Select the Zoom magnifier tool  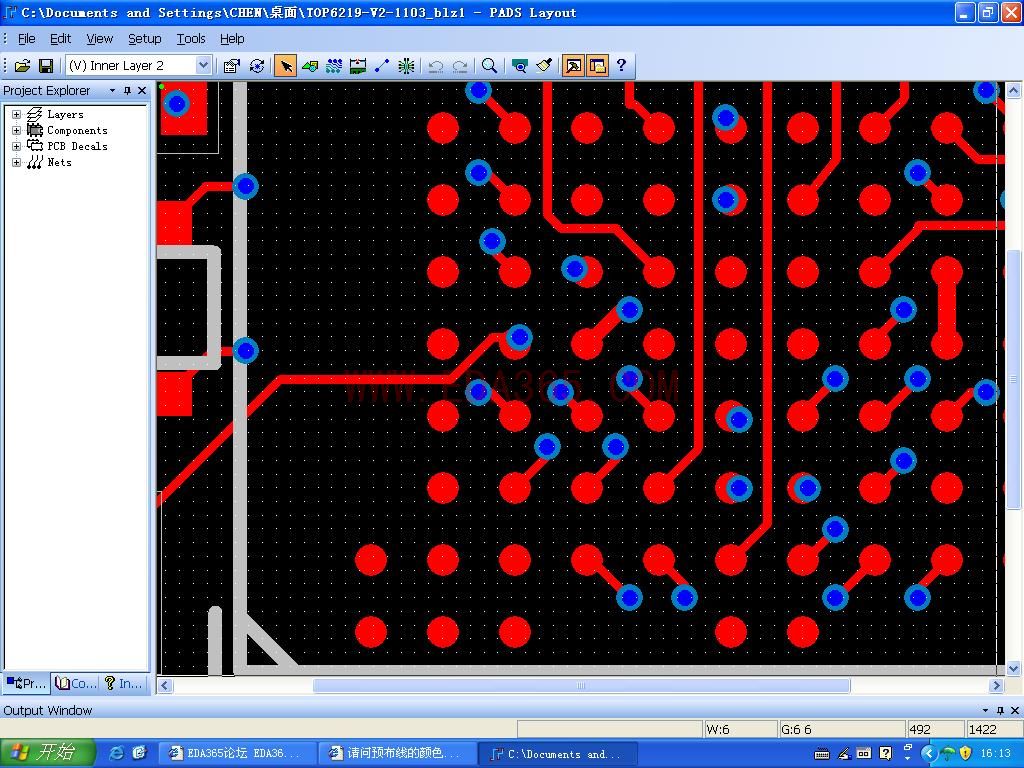coord(489,66)
